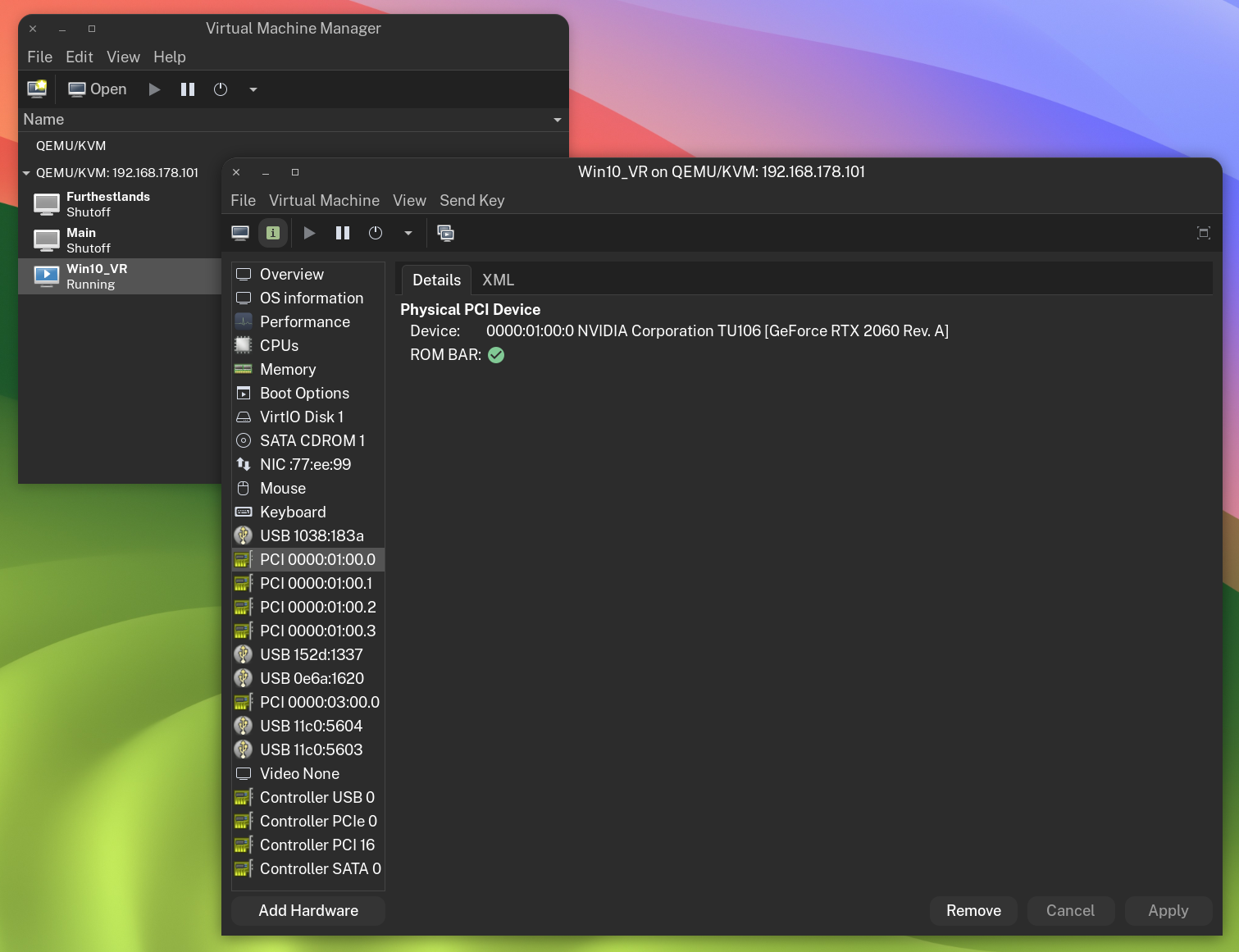This screenshot has width=1239, height=952.
Task: Show virtual hardware details icon
Action: (x=273, y=234)
